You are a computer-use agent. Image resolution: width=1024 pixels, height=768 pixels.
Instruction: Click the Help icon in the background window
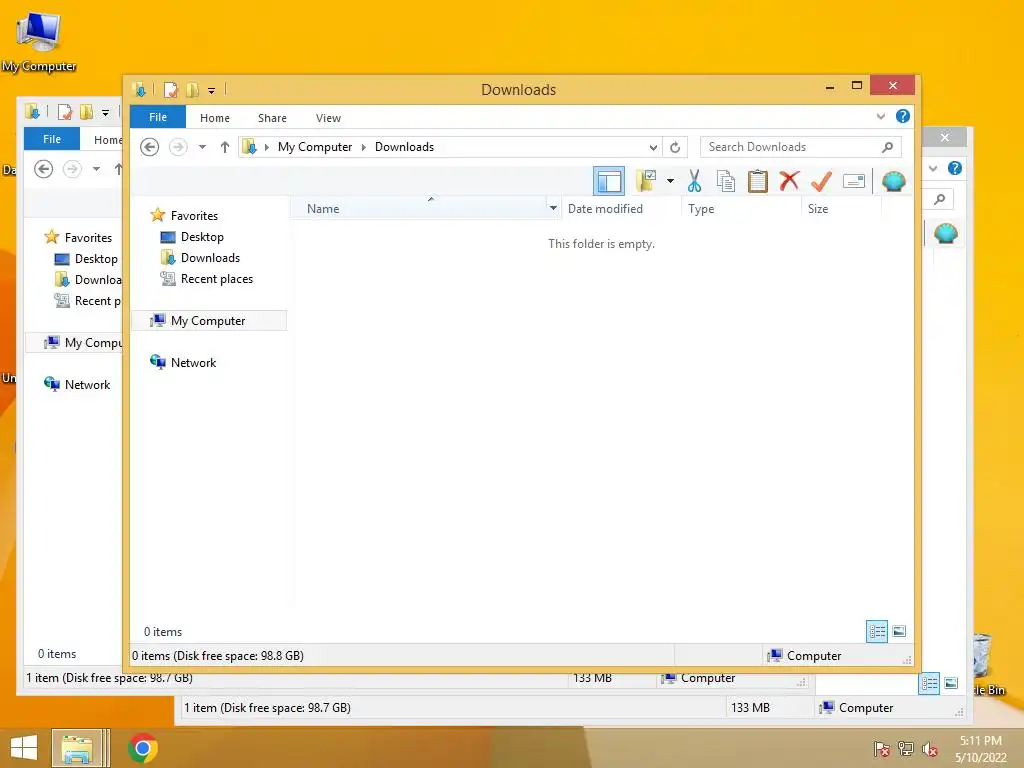point(955,168)
